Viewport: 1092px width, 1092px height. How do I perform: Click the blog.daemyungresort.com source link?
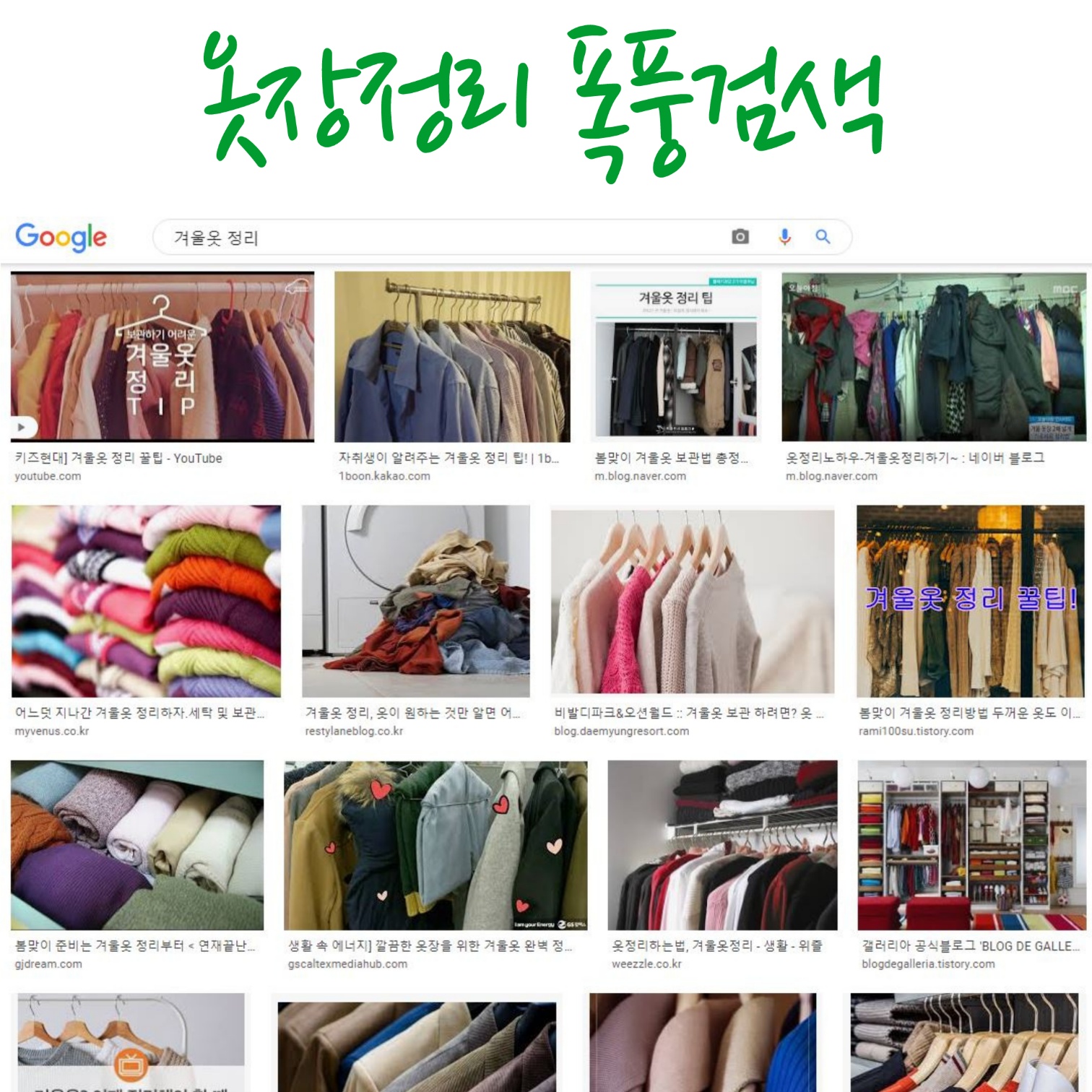click(621, 731)
